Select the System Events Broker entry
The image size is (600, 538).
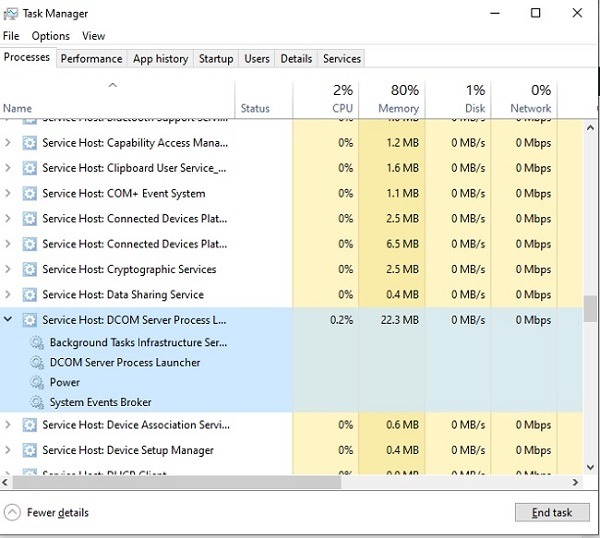(100, 402)
